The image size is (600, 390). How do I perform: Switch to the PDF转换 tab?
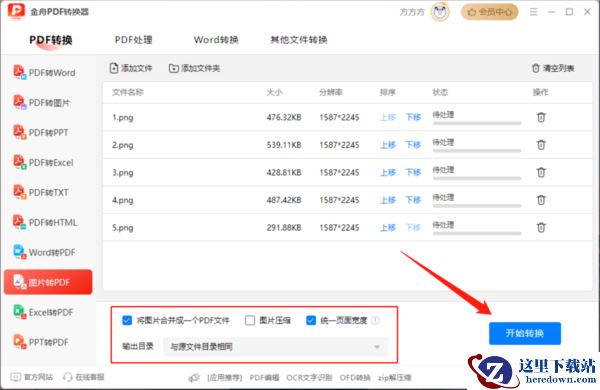pyautogui.click(x=51, y=40)
